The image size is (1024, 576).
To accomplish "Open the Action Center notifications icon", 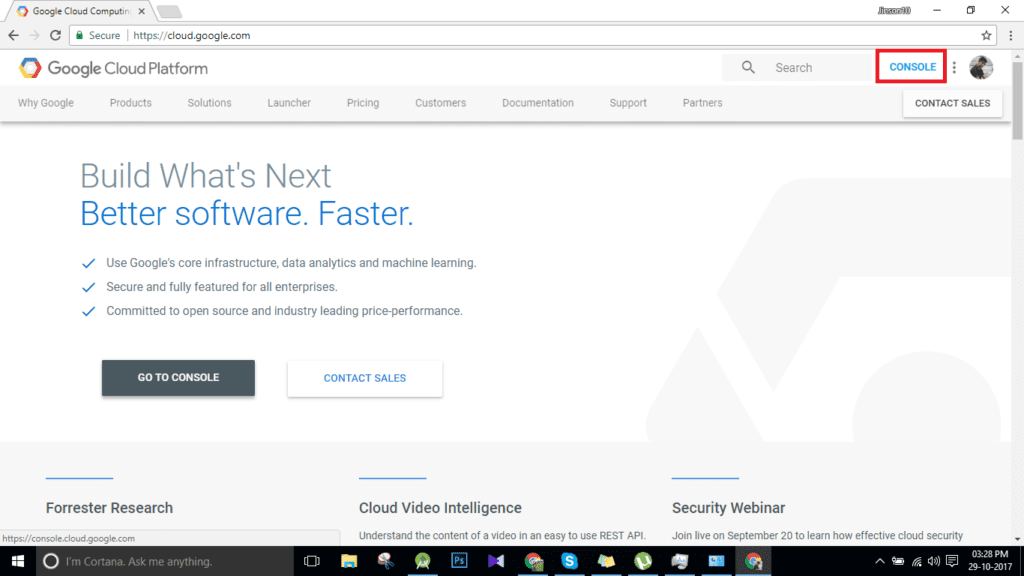I will coord(952,562).
